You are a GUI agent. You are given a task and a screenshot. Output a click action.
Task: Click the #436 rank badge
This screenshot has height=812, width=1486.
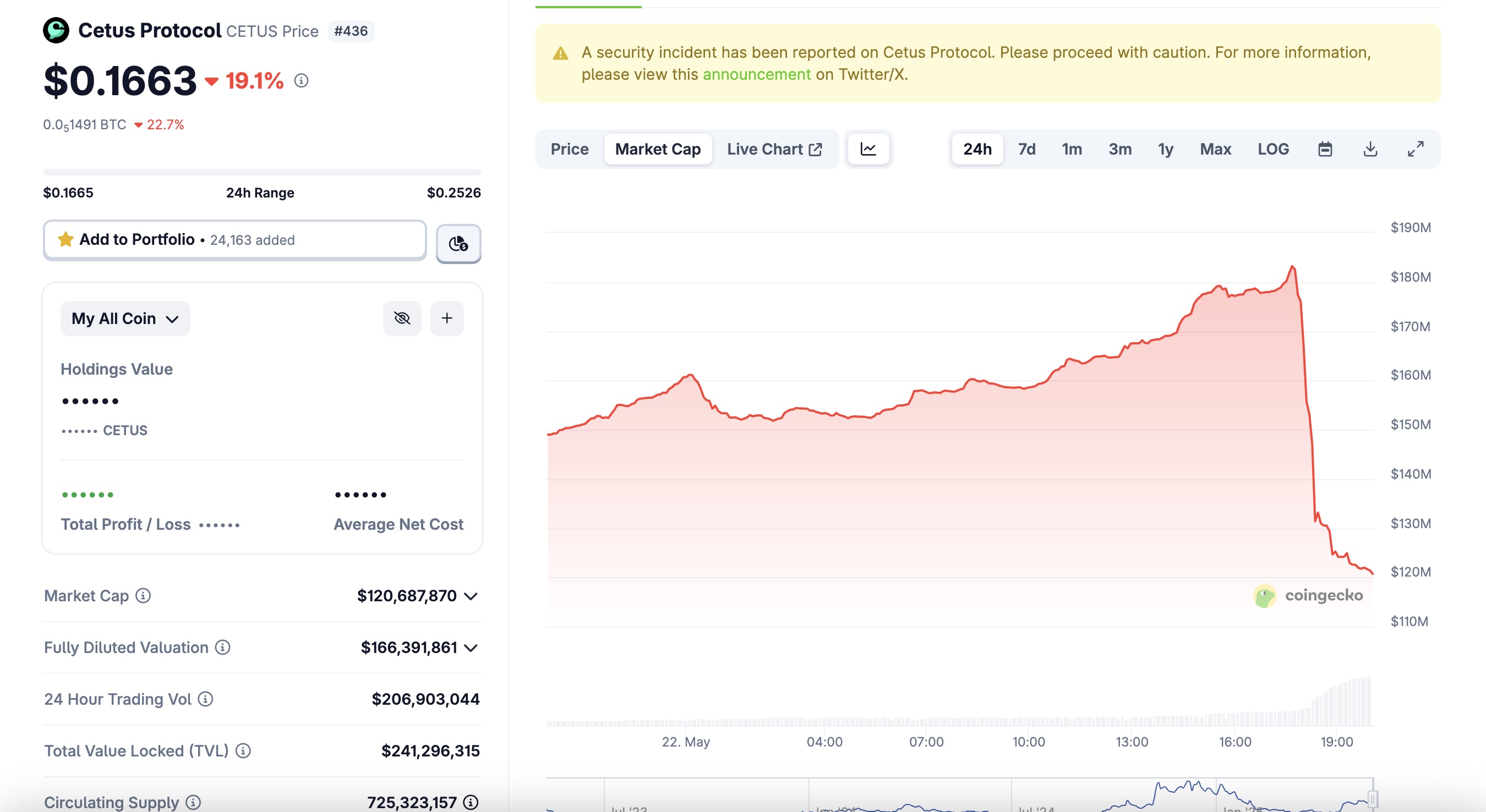click(x=351, y=31)
